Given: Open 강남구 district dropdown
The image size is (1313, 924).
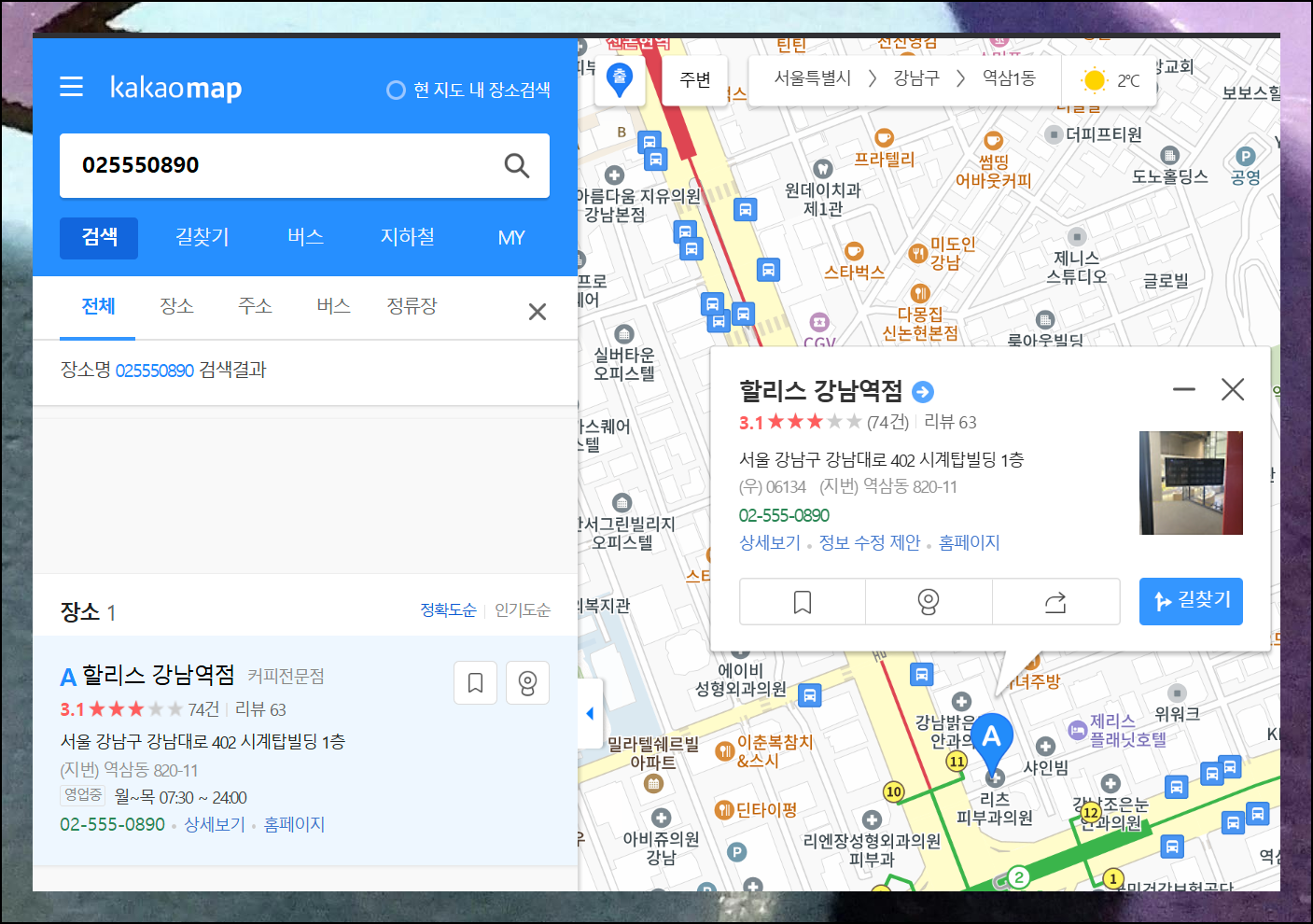Looking at the screenshot, I should click(x=916, y=78).
